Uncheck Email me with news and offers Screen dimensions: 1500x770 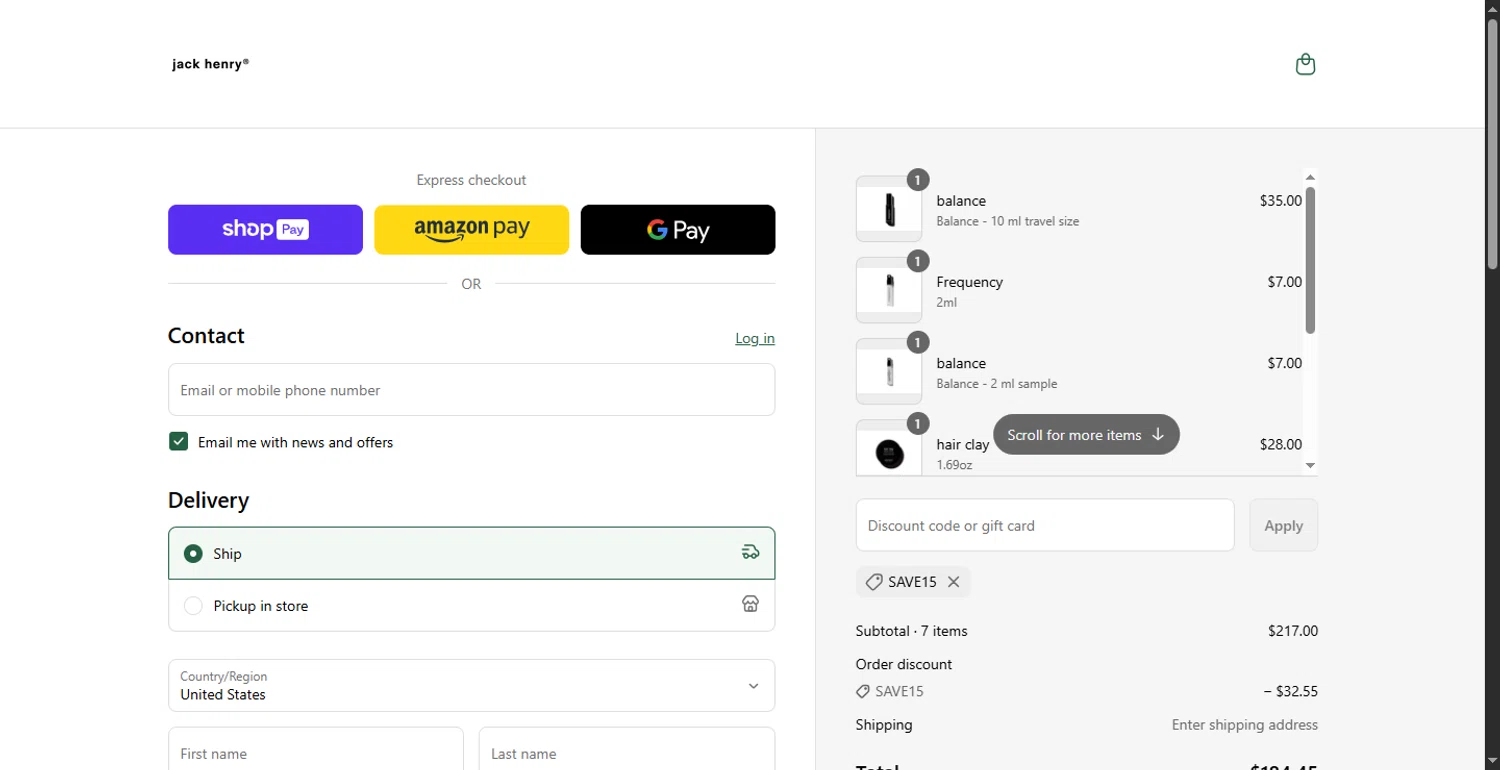(179, 442)
